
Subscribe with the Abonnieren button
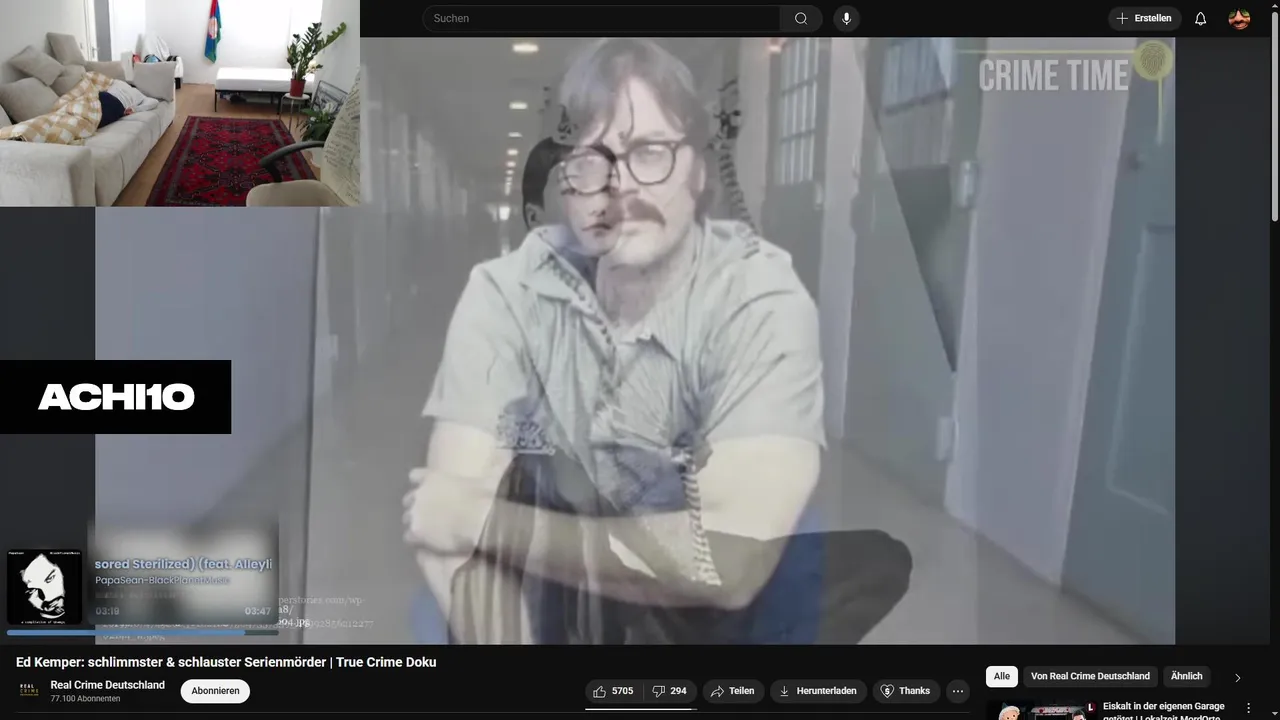point(215,691)
